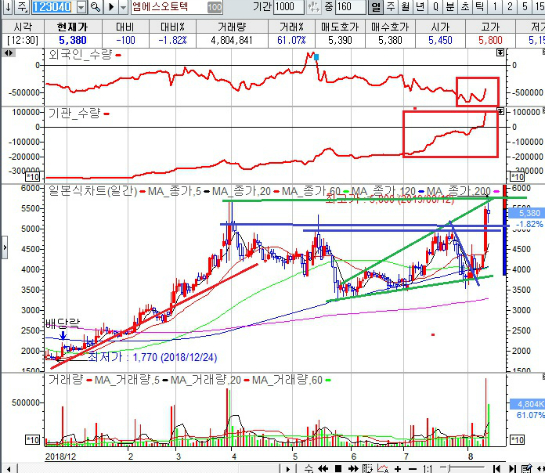Image resolution: width=545 pixels, height=473 pixels.
Task: Switch to monthly (월) chart period
Action: (405, 7)
